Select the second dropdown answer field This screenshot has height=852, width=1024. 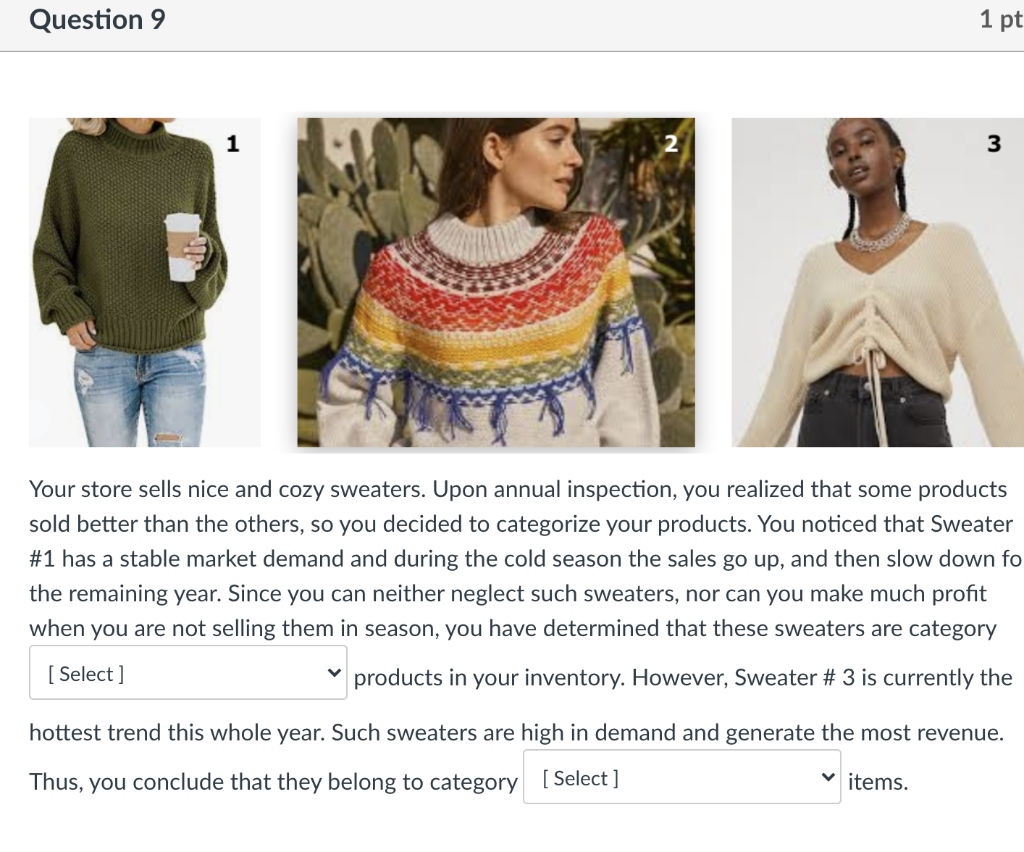coord(680,776)
